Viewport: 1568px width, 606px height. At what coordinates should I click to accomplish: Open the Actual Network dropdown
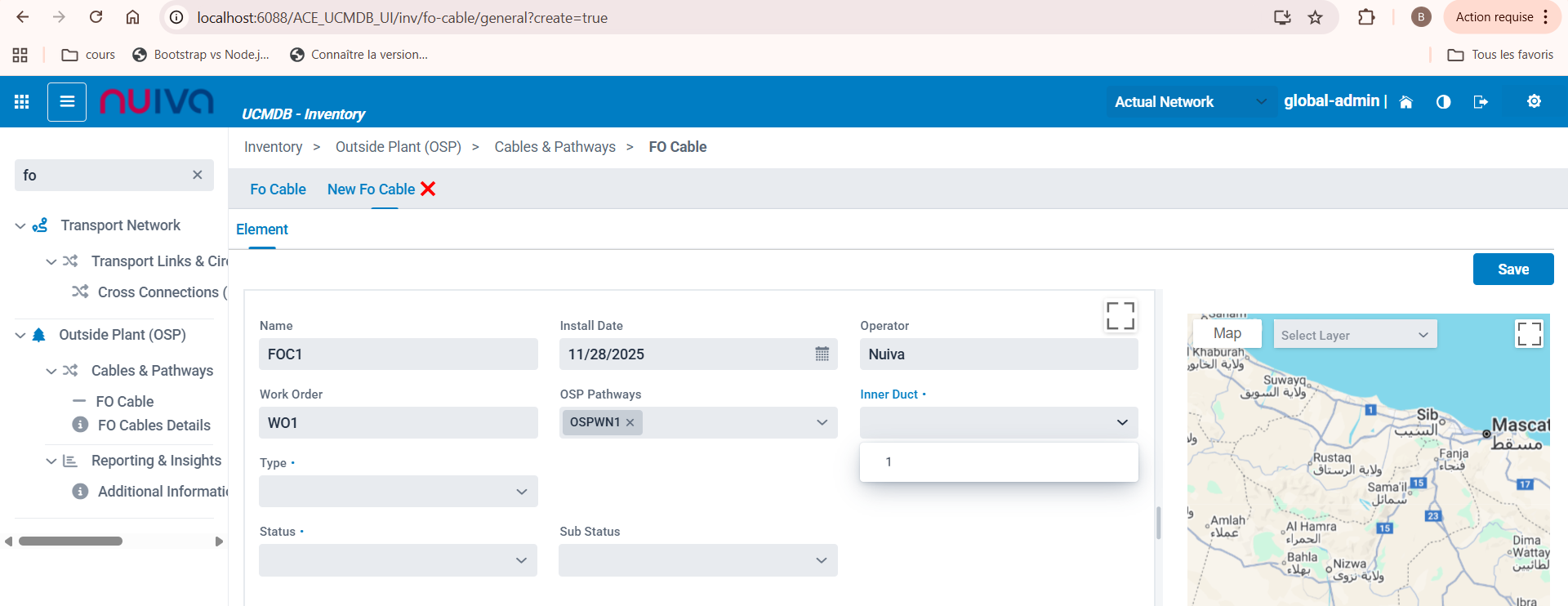1191,102
